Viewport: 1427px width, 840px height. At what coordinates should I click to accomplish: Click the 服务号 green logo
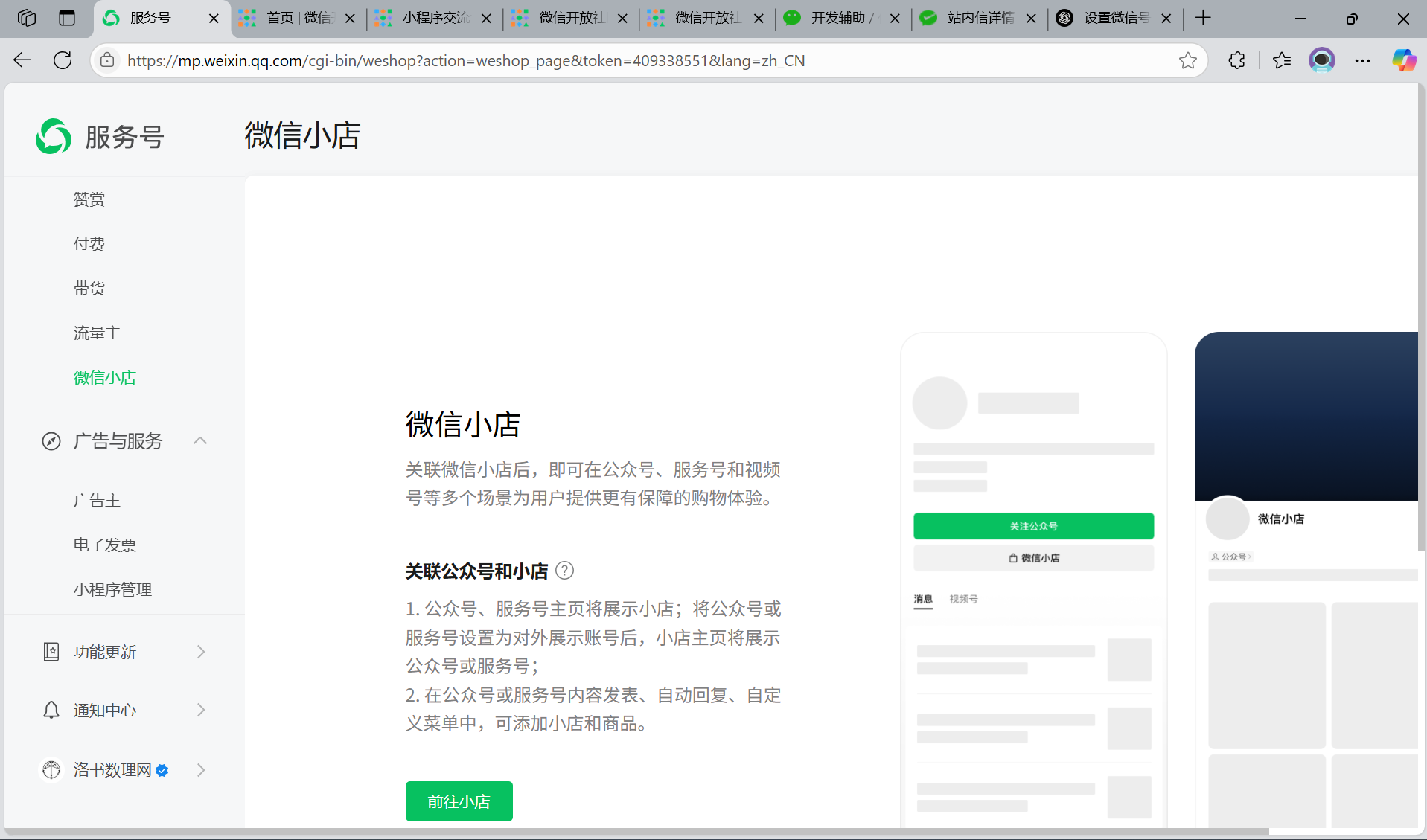(x=54, y=136)
